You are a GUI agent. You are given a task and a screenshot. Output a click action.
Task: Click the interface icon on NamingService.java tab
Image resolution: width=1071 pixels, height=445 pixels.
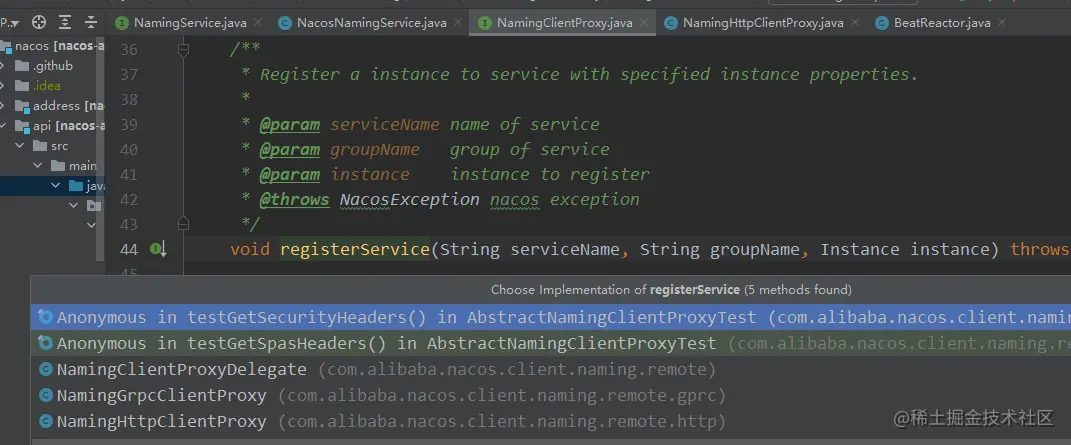pyautogui.click(x=122, y=23)
